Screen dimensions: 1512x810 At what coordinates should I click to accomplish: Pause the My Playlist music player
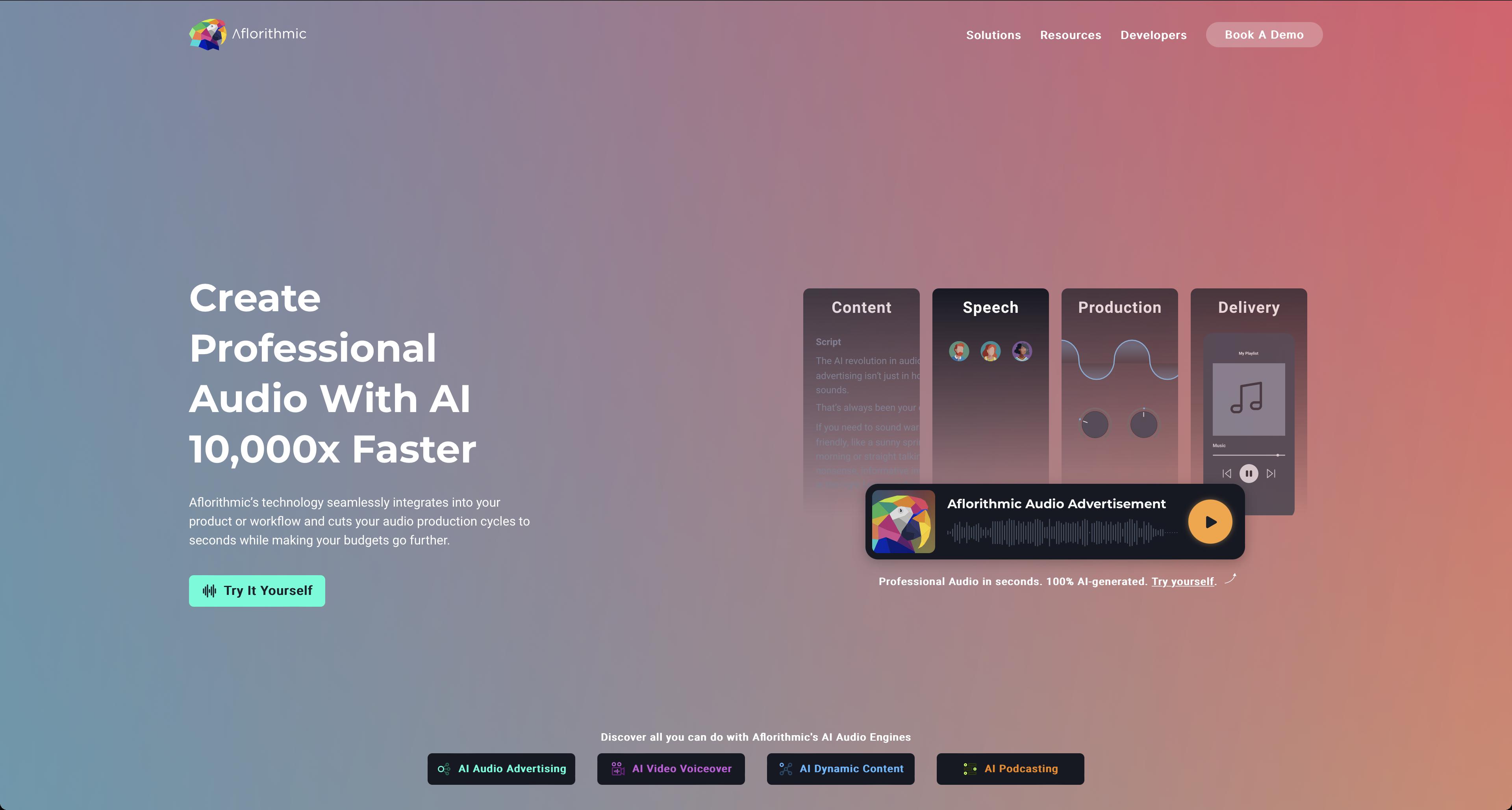pos(1249,474)
